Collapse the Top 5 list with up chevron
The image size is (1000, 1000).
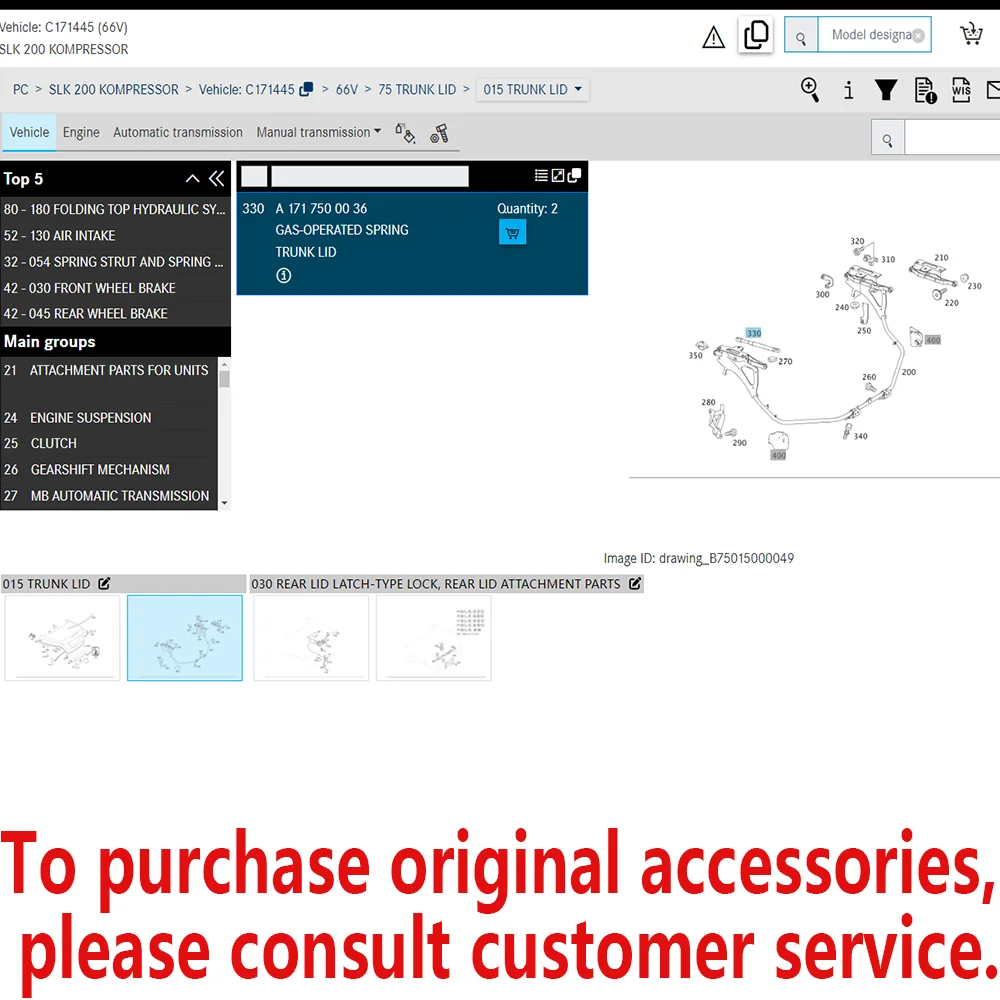192,179
